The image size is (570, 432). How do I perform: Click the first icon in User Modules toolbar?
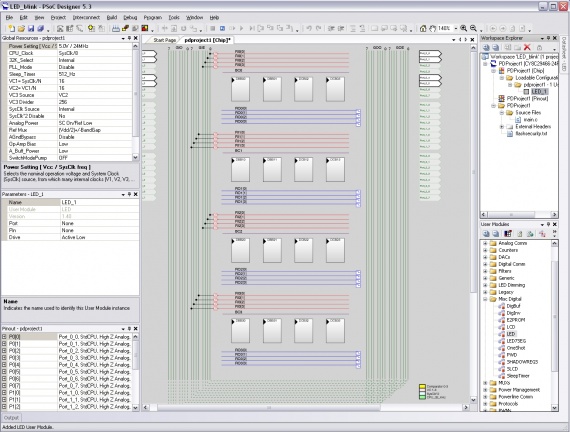(486, 233)
